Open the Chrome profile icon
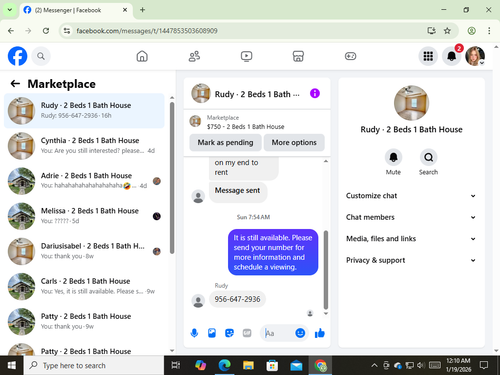 pos(471,31)
